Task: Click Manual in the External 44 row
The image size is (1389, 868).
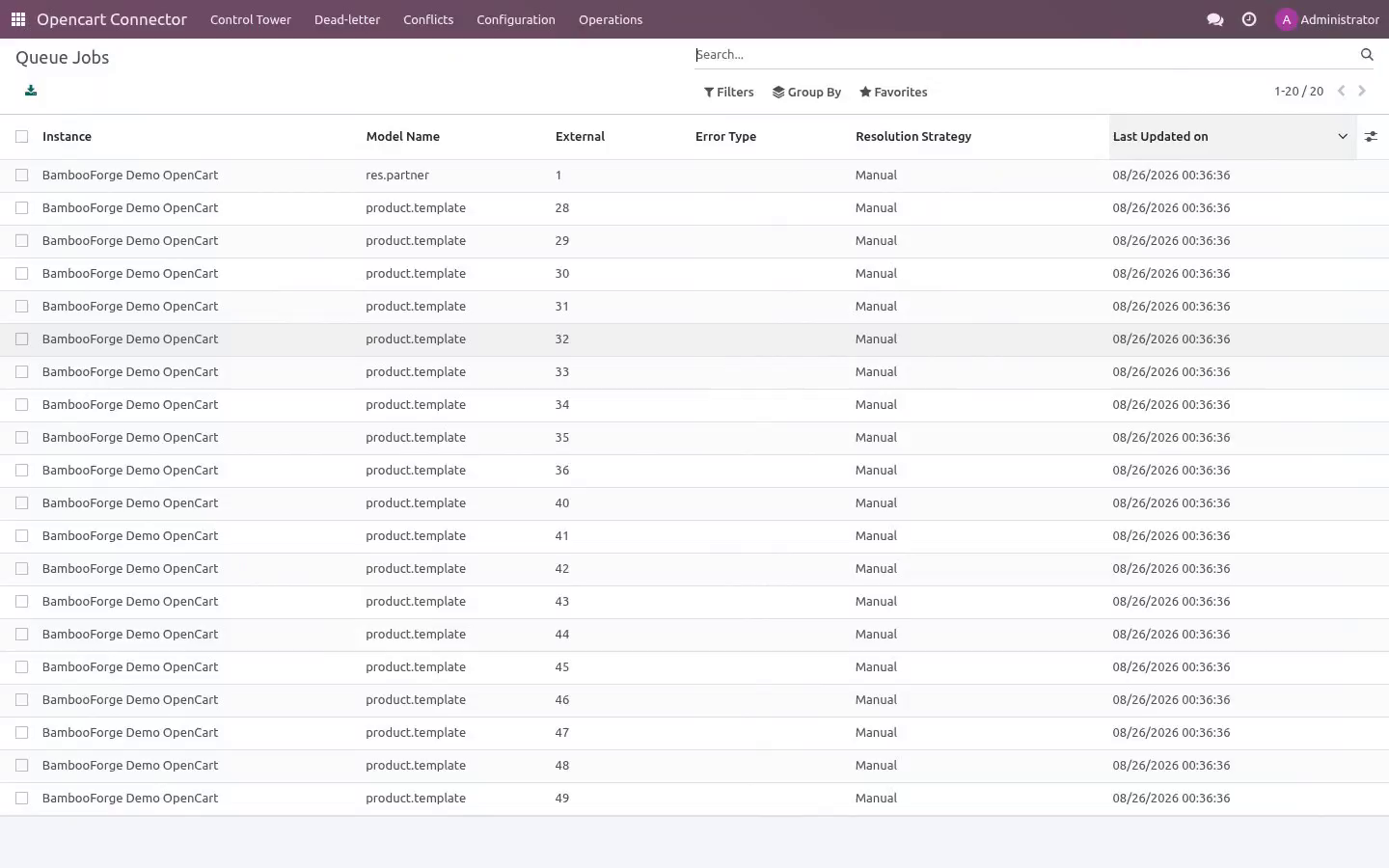Action: [876, 635]
